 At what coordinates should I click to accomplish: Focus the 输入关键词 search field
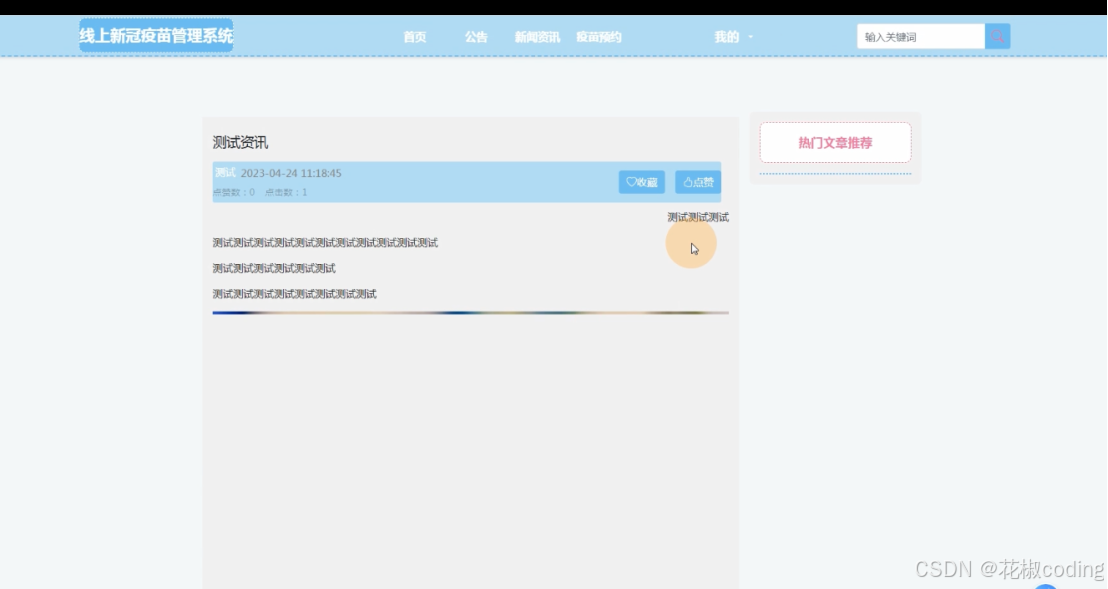coord(921,37)
